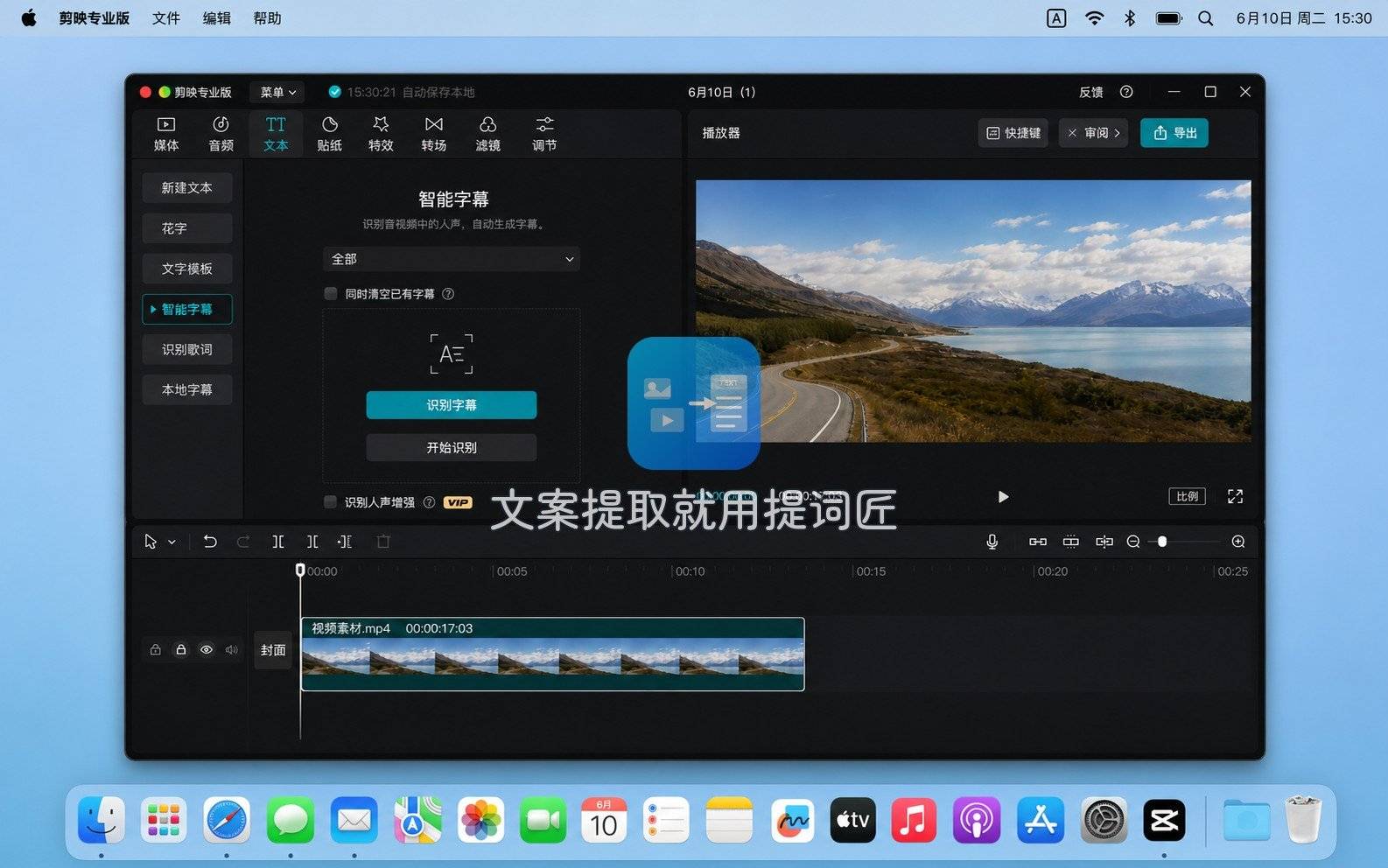
Task: Toggle auto snapping icon
Action: 1070,542
